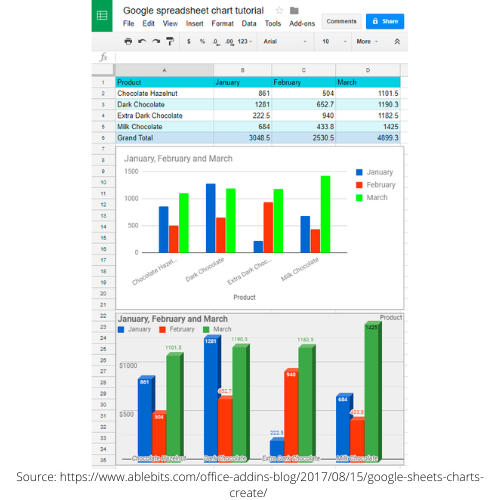Select the Grand Total cell
500x500 pixels.
(x=164, y=138)
